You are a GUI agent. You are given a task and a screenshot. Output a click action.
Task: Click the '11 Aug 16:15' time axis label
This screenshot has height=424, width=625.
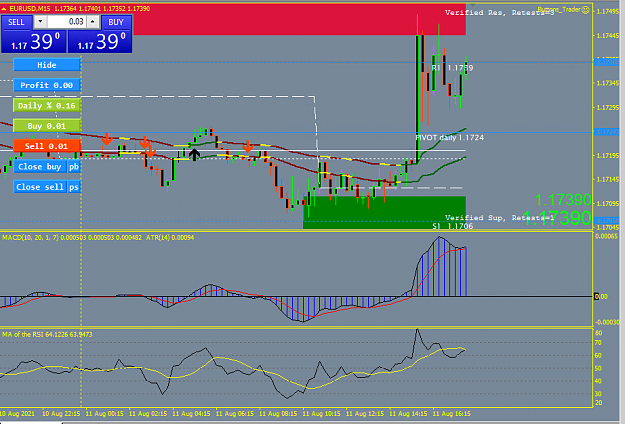[x=452, y=414]
